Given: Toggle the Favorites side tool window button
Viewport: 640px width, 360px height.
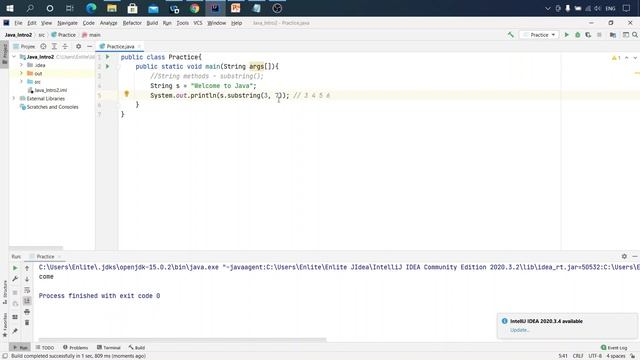Looking at the screenshot, I should pos(4,325).
